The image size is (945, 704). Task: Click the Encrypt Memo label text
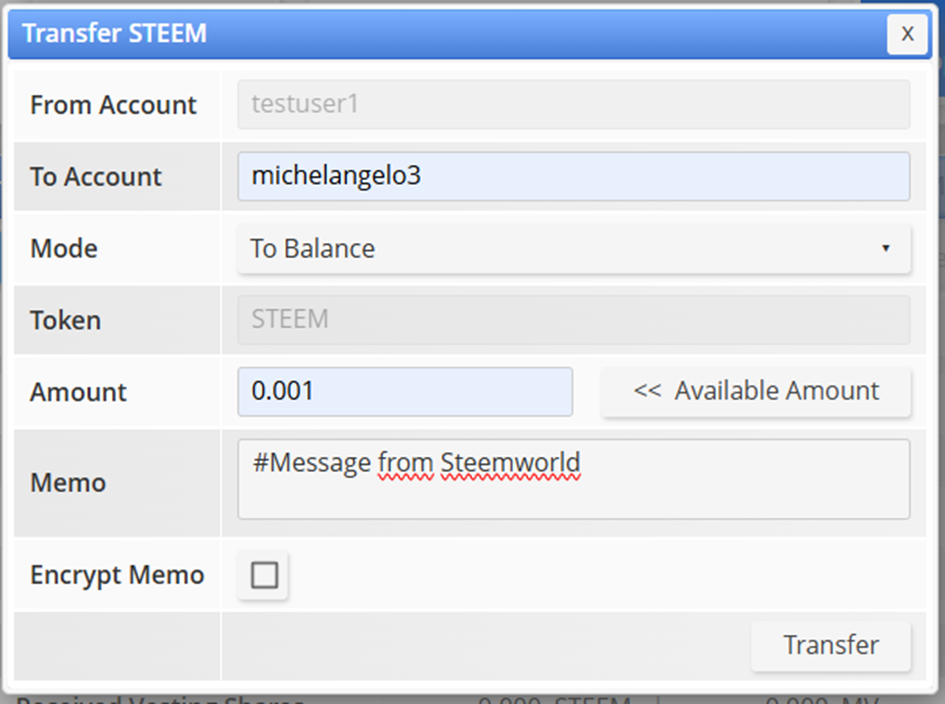[117, 575]
